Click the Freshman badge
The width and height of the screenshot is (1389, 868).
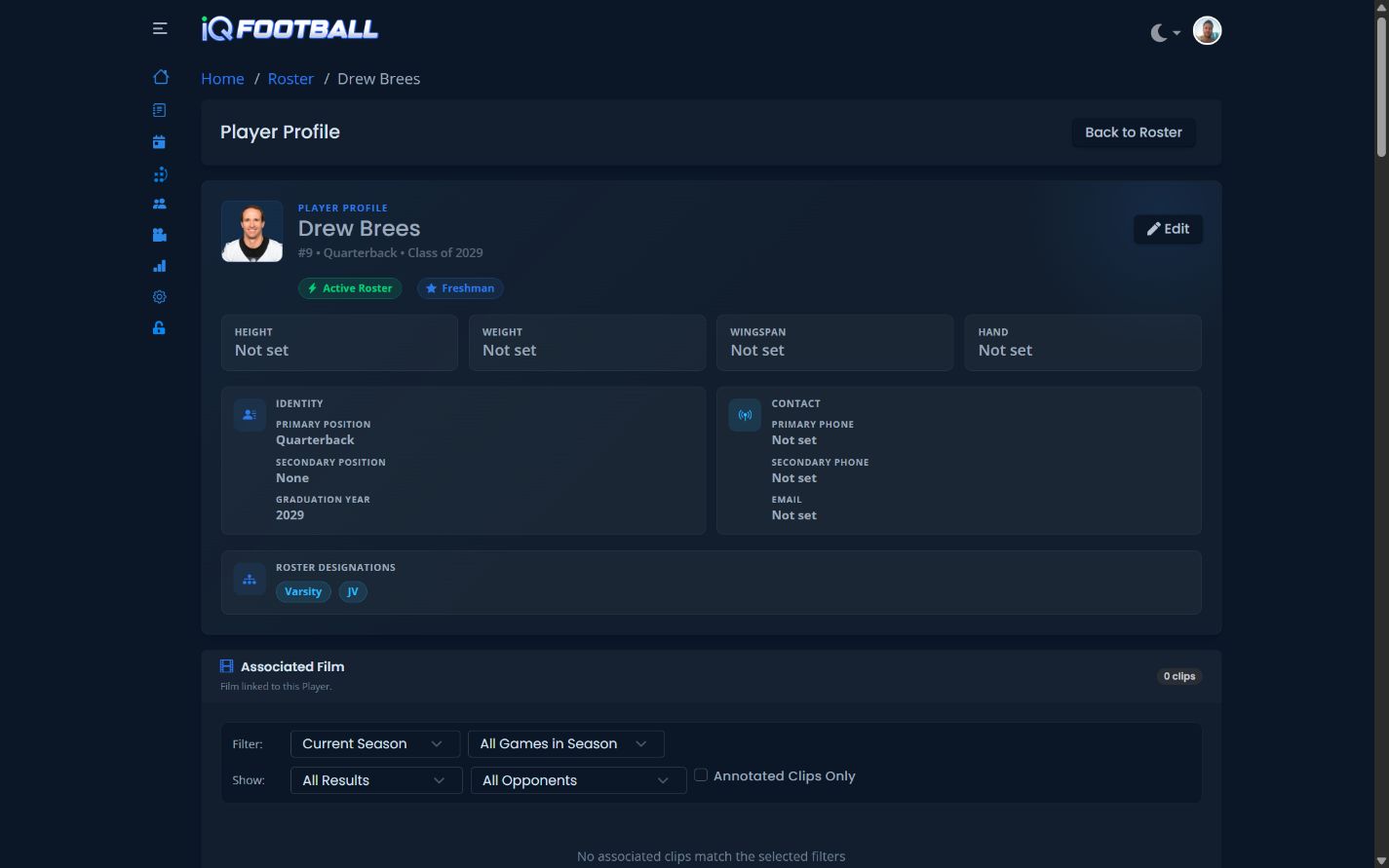point(460,288)
